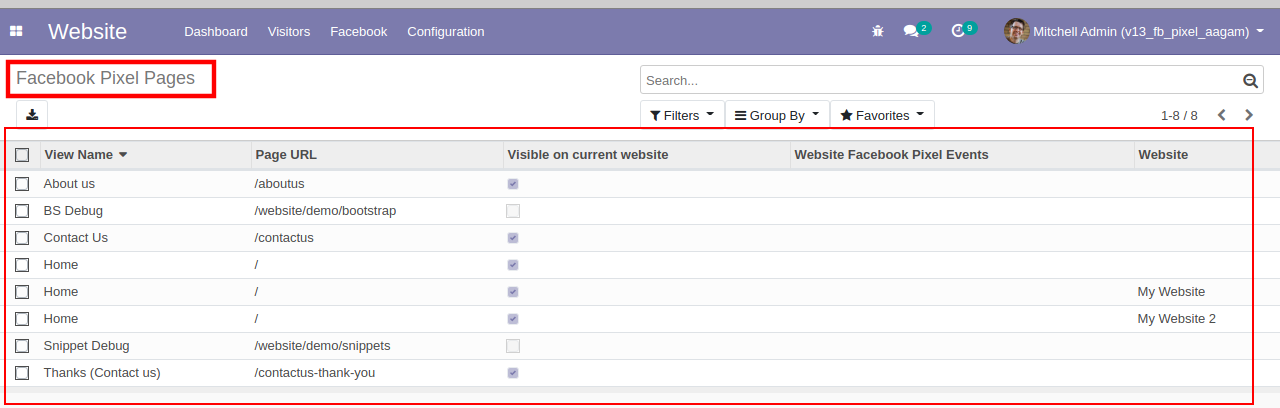Open the Facebook menu

[358, 31]
